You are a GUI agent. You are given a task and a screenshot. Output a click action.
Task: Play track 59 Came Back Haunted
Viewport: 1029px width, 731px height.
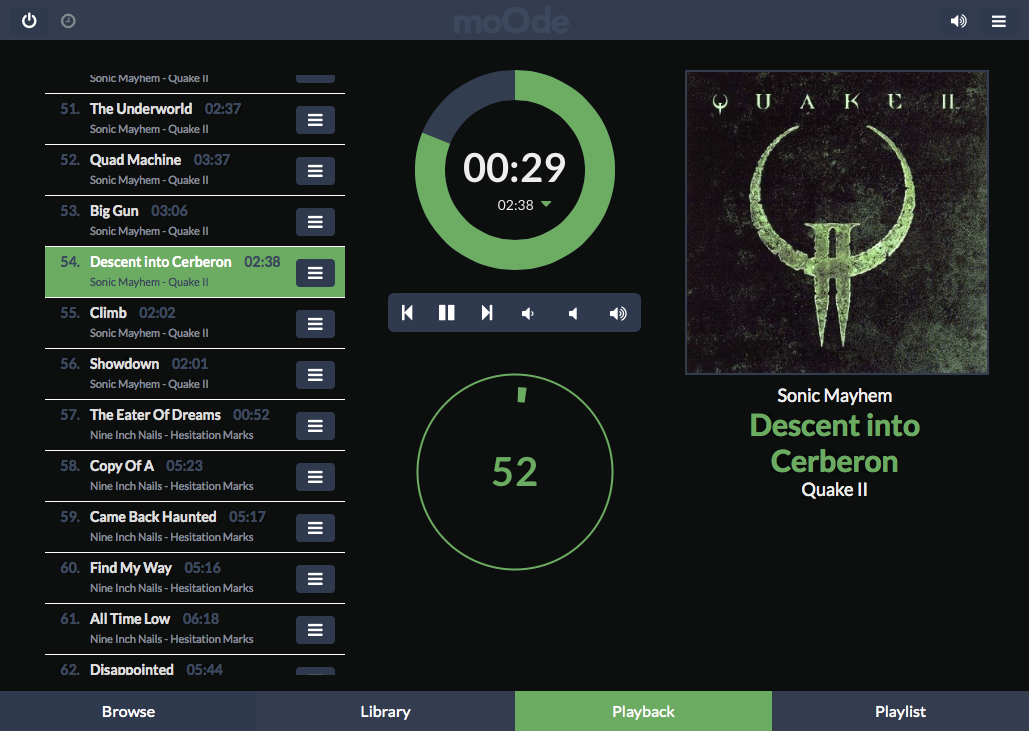pyautogui.click(x=195, y=527)
